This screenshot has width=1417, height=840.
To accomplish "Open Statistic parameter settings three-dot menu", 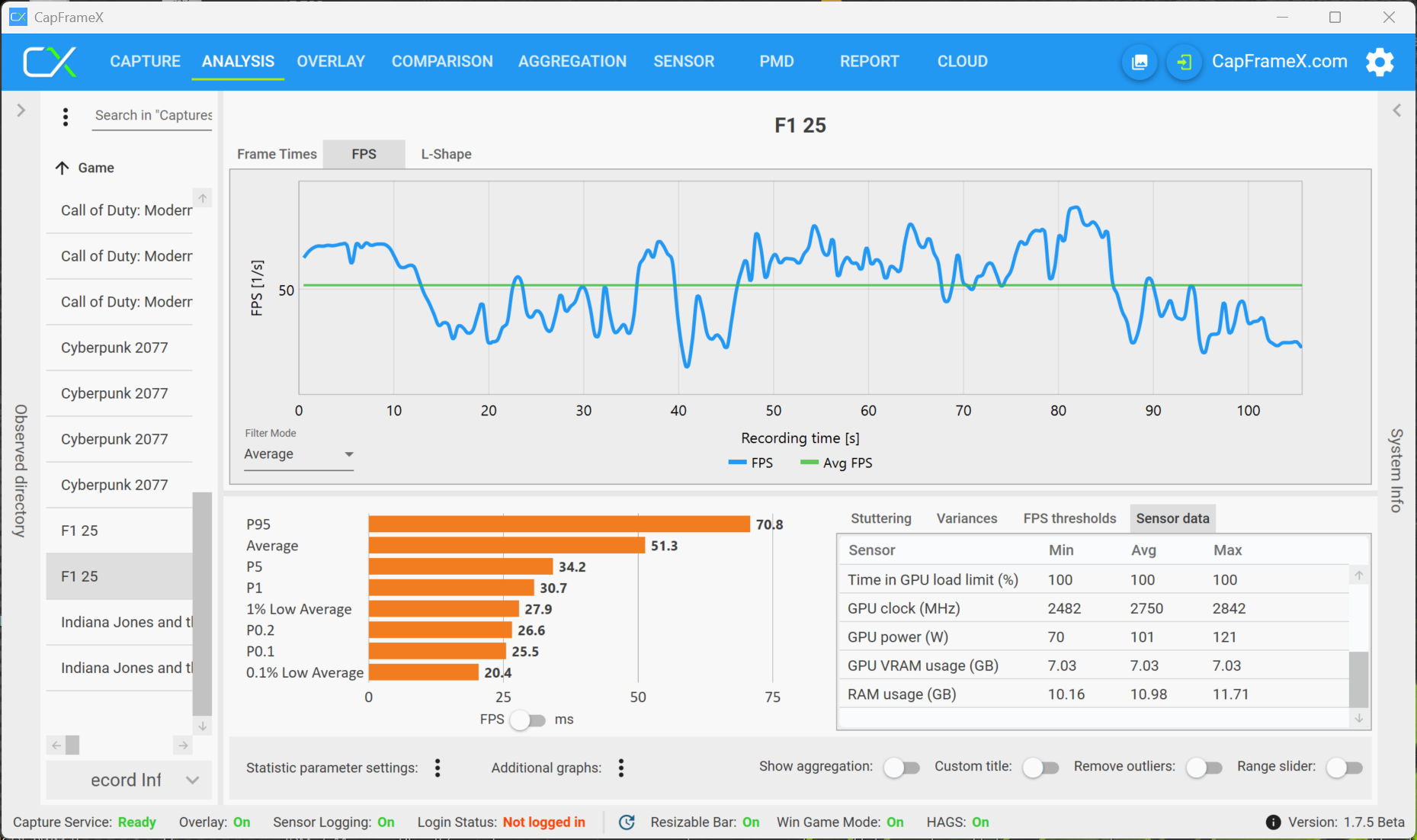I will tap(438, 768).
